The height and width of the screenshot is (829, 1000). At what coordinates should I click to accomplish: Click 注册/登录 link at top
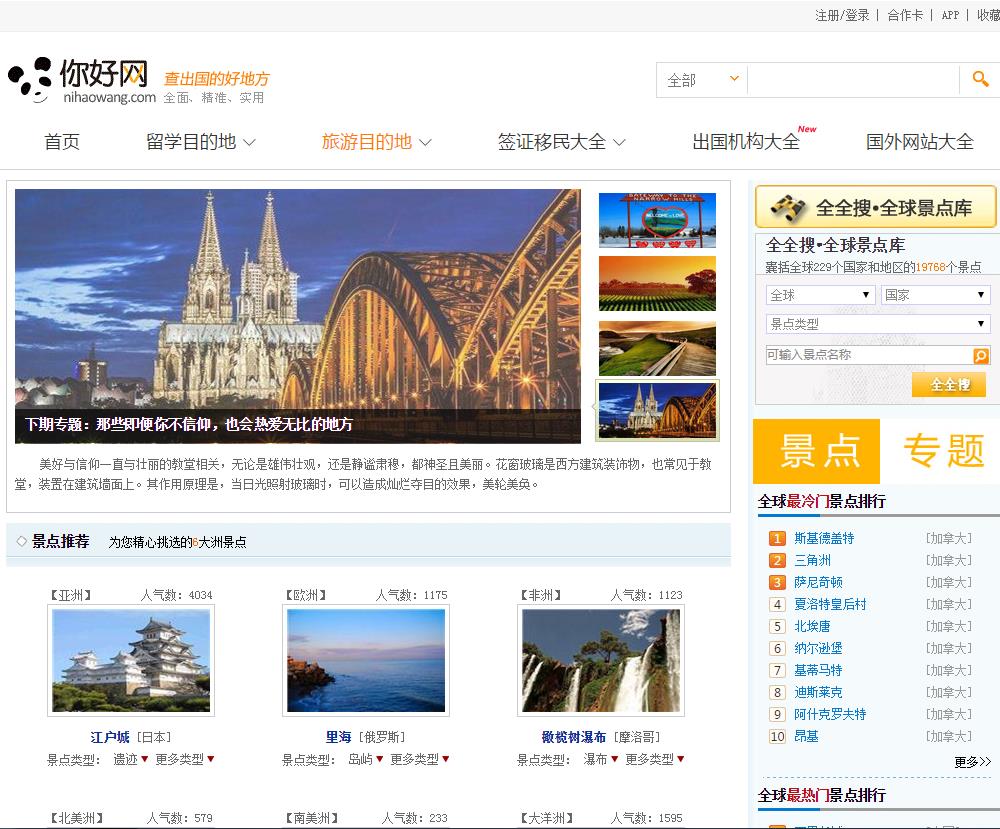point(842,15)
